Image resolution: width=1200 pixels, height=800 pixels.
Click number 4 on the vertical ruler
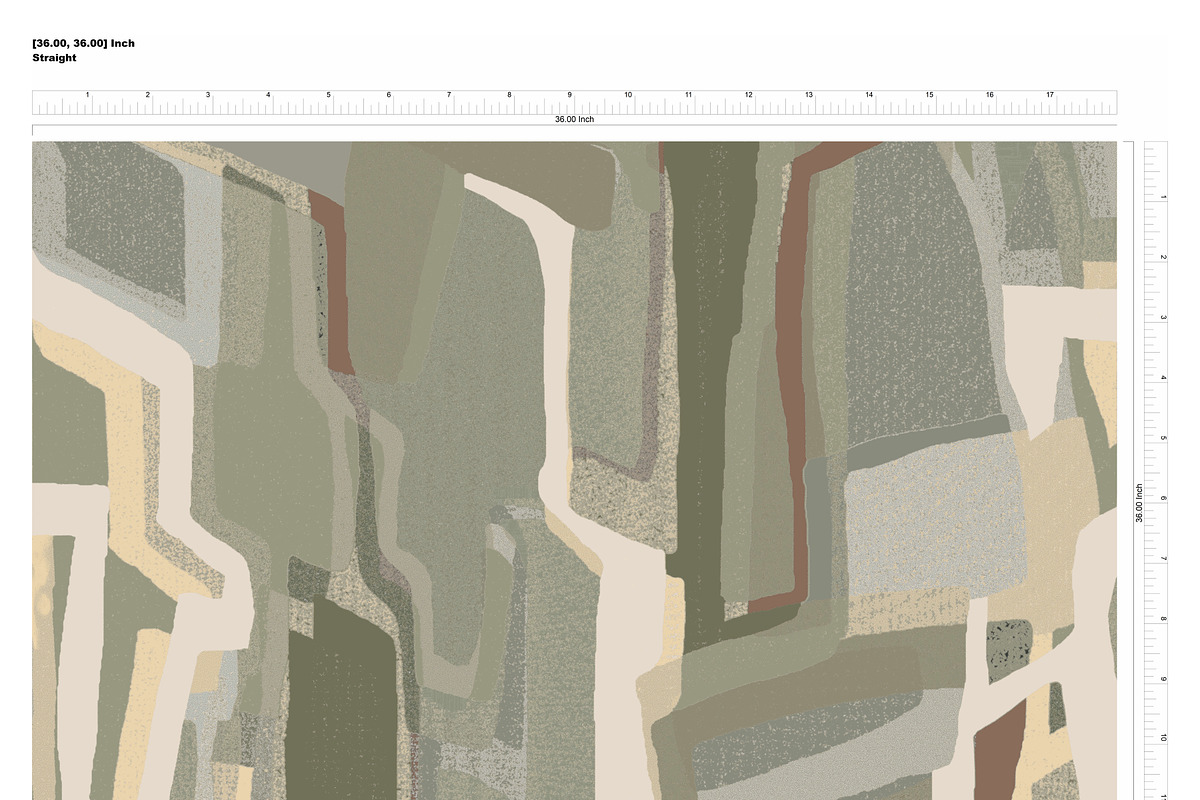tap(1163, 378)
